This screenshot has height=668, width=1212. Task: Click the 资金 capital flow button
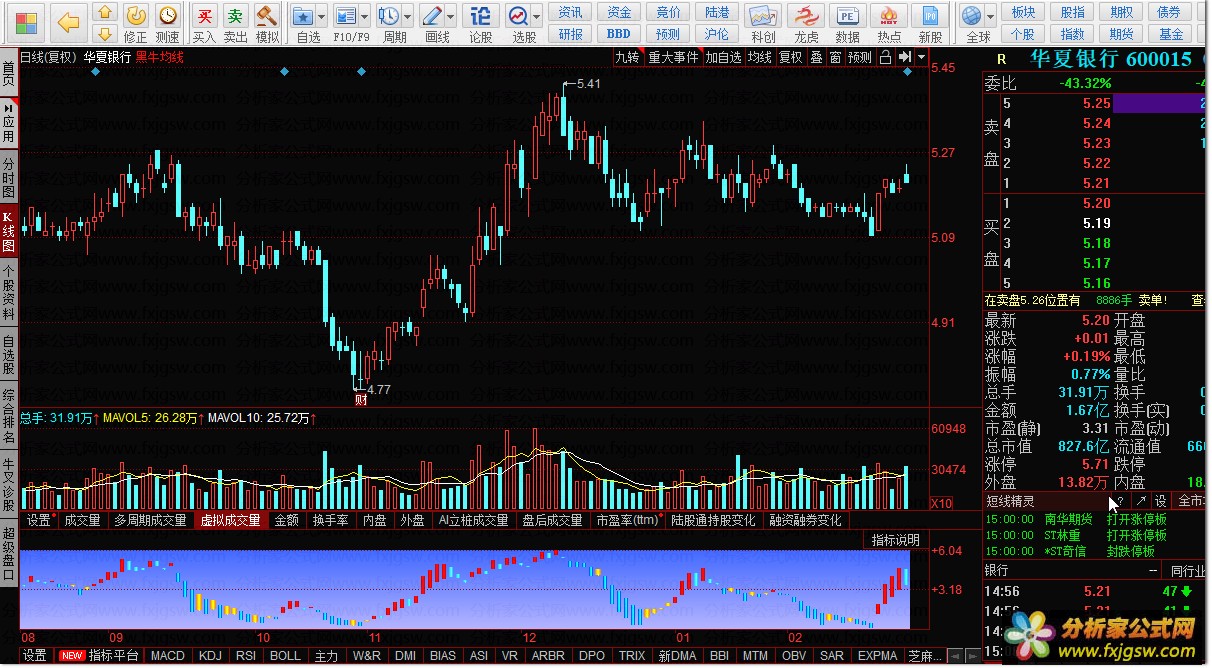click(x=619, y=12)
